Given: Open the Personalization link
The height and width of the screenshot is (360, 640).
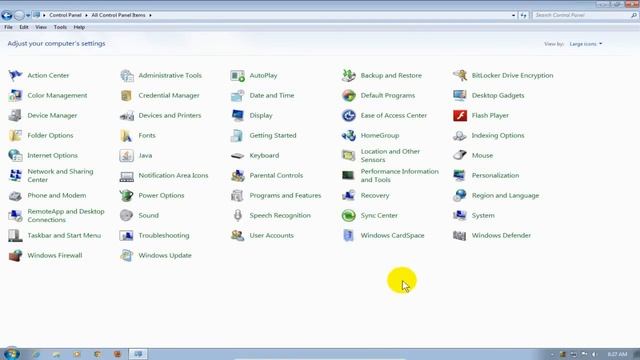Looking at the screenshot, I should coord(496,176).
